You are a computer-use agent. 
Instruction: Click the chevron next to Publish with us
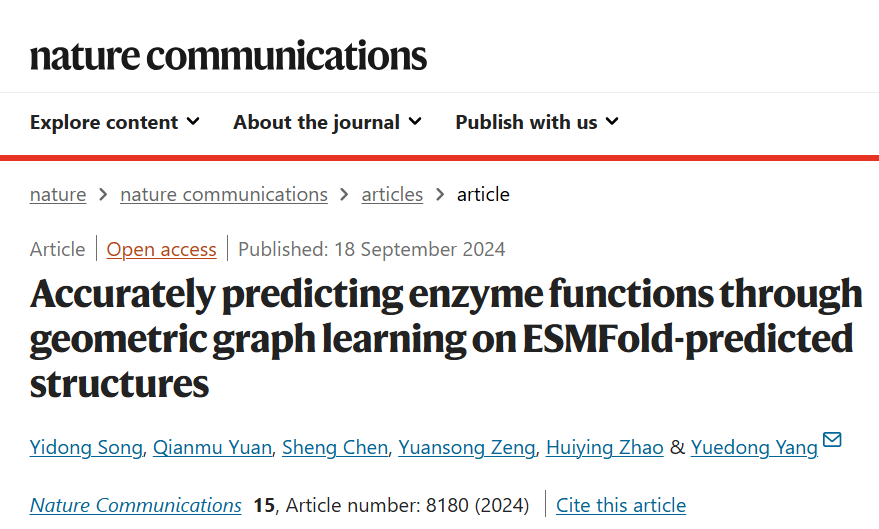[612, 122]
